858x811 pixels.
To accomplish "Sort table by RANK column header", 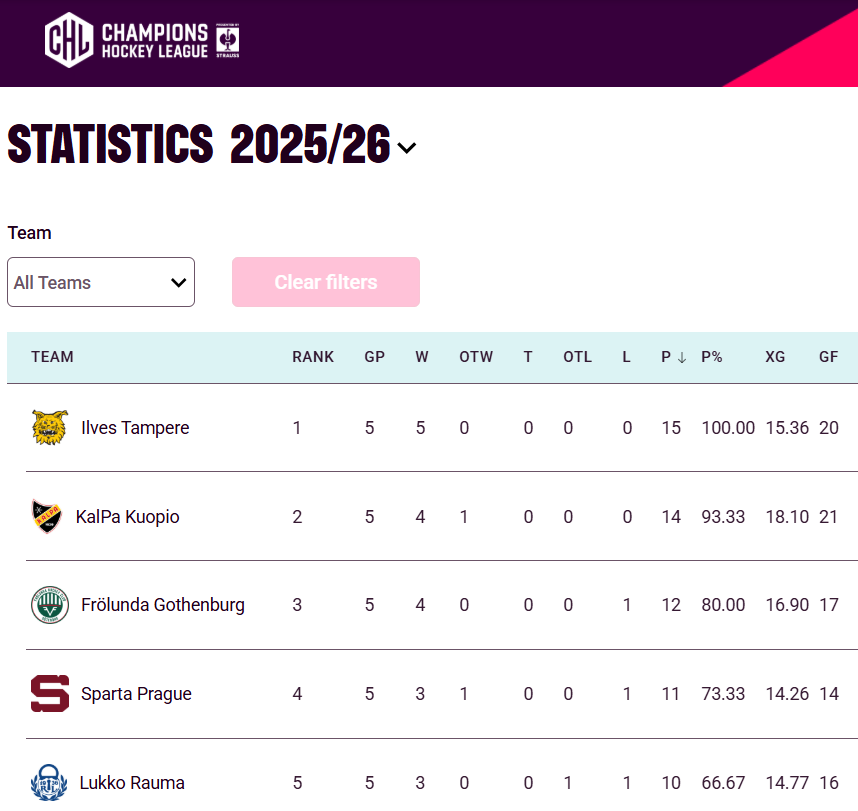I will (x=313, y=357).
